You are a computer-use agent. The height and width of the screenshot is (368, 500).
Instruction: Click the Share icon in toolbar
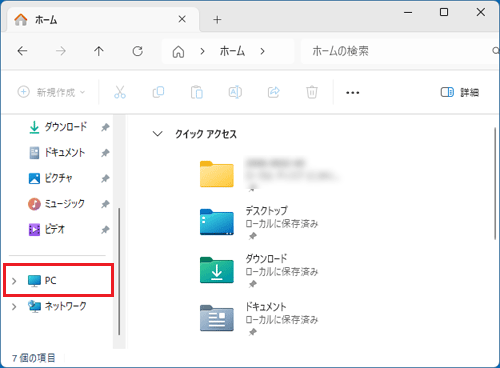tap(274, 92)
